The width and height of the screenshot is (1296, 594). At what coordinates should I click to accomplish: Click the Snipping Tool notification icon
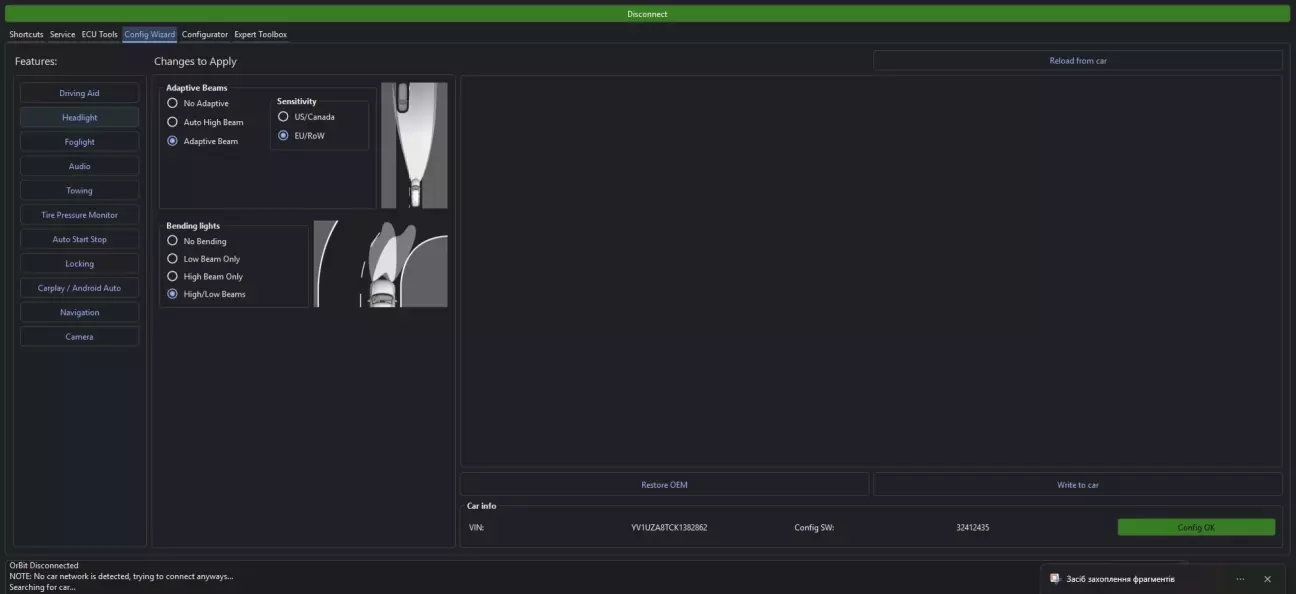point(1054,579)
